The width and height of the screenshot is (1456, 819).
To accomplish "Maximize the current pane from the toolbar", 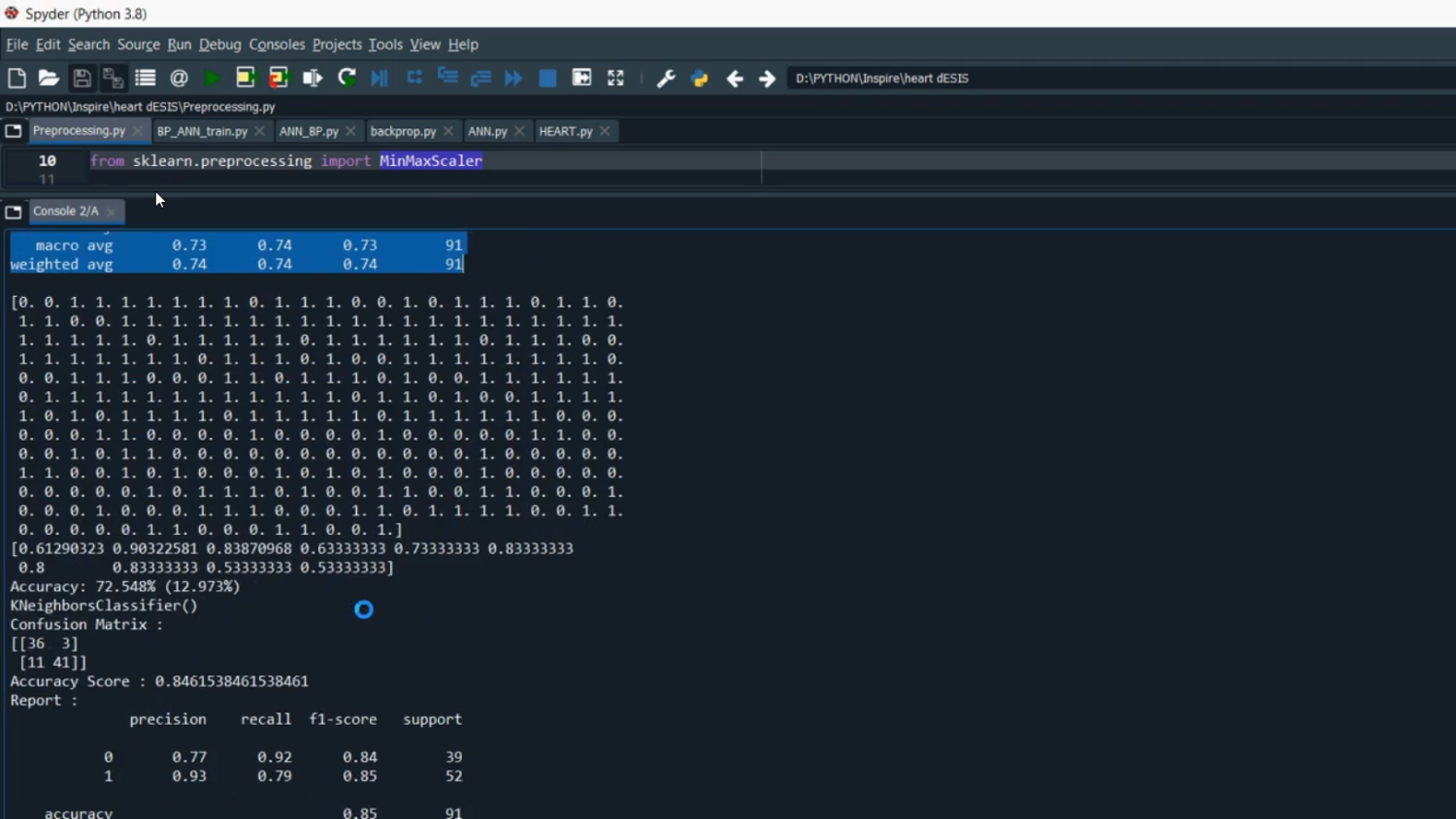I will point(615,79).
